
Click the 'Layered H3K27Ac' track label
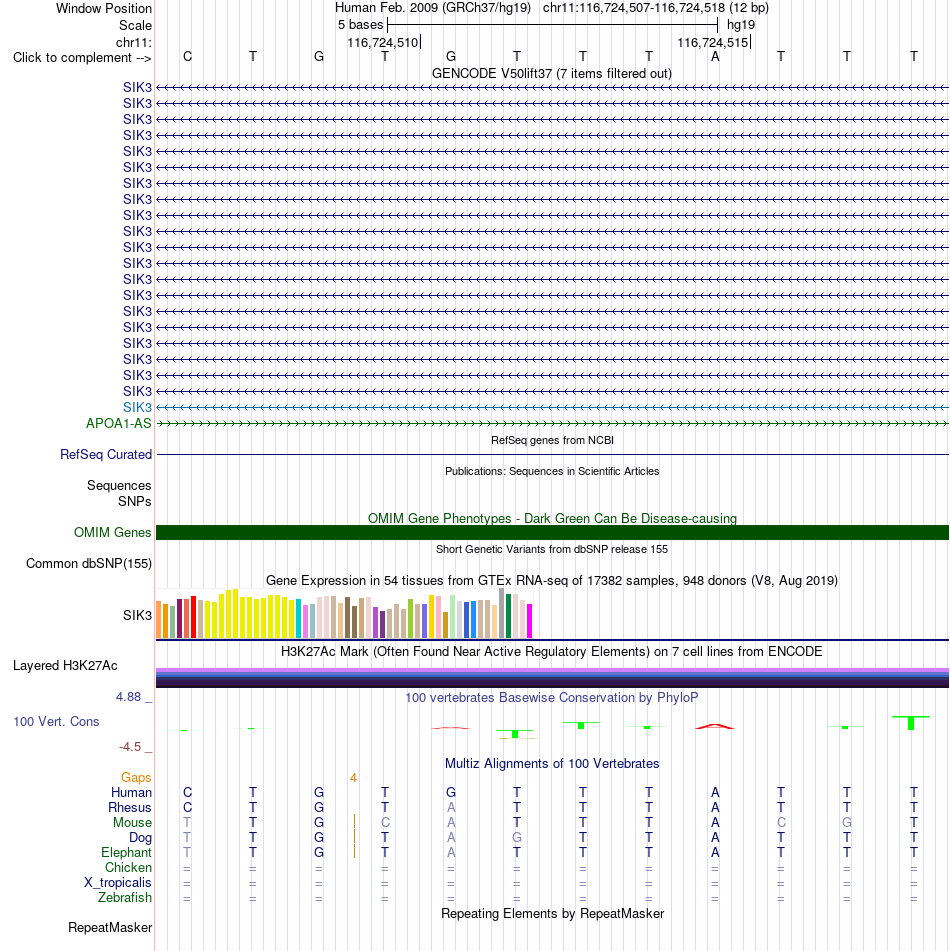point(65,665)
